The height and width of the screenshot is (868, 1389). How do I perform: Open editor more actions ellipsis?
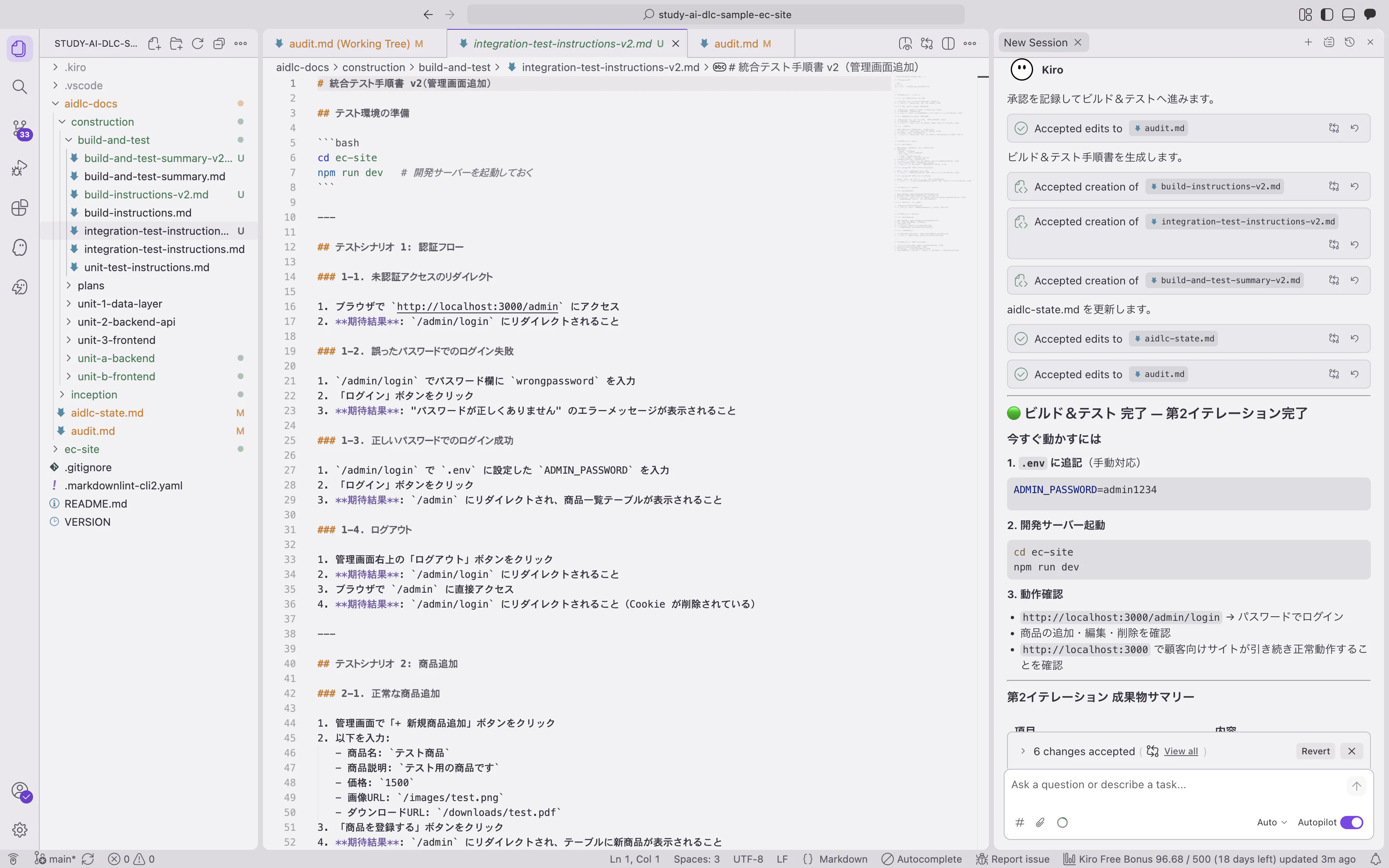click(970, 44)
